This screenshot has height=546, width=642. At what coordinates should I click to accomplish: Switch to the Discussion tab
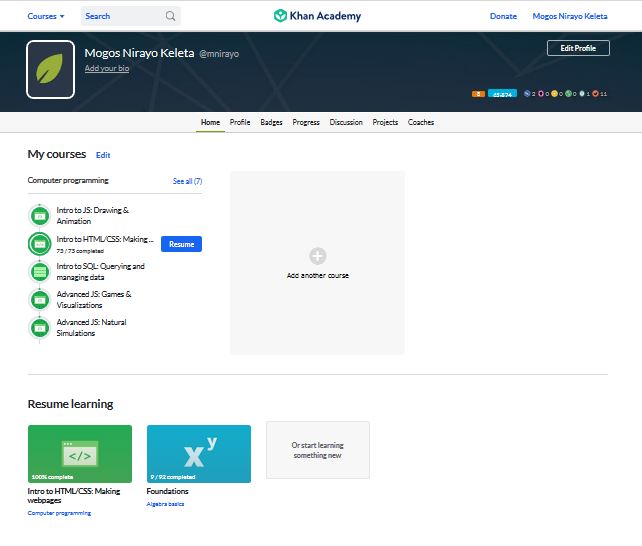(346, 122)
